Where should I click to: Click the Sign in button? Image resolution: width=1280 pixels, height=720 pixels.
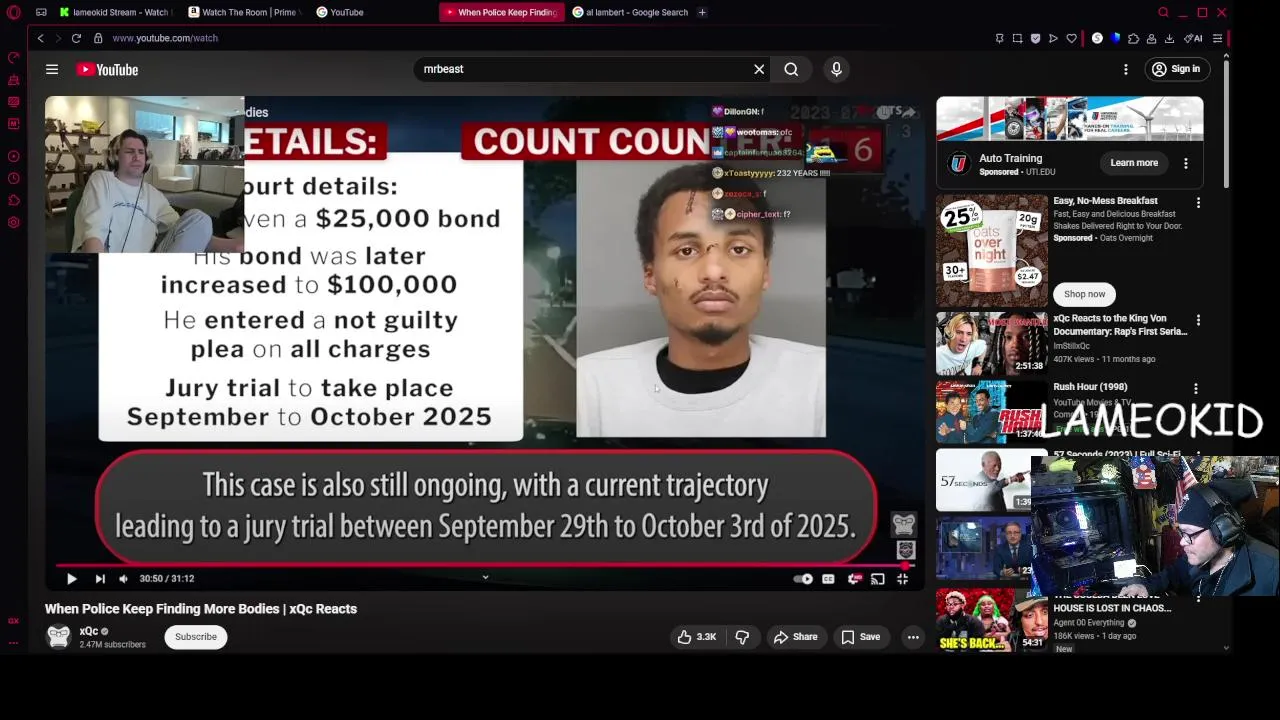(1175, 69)
